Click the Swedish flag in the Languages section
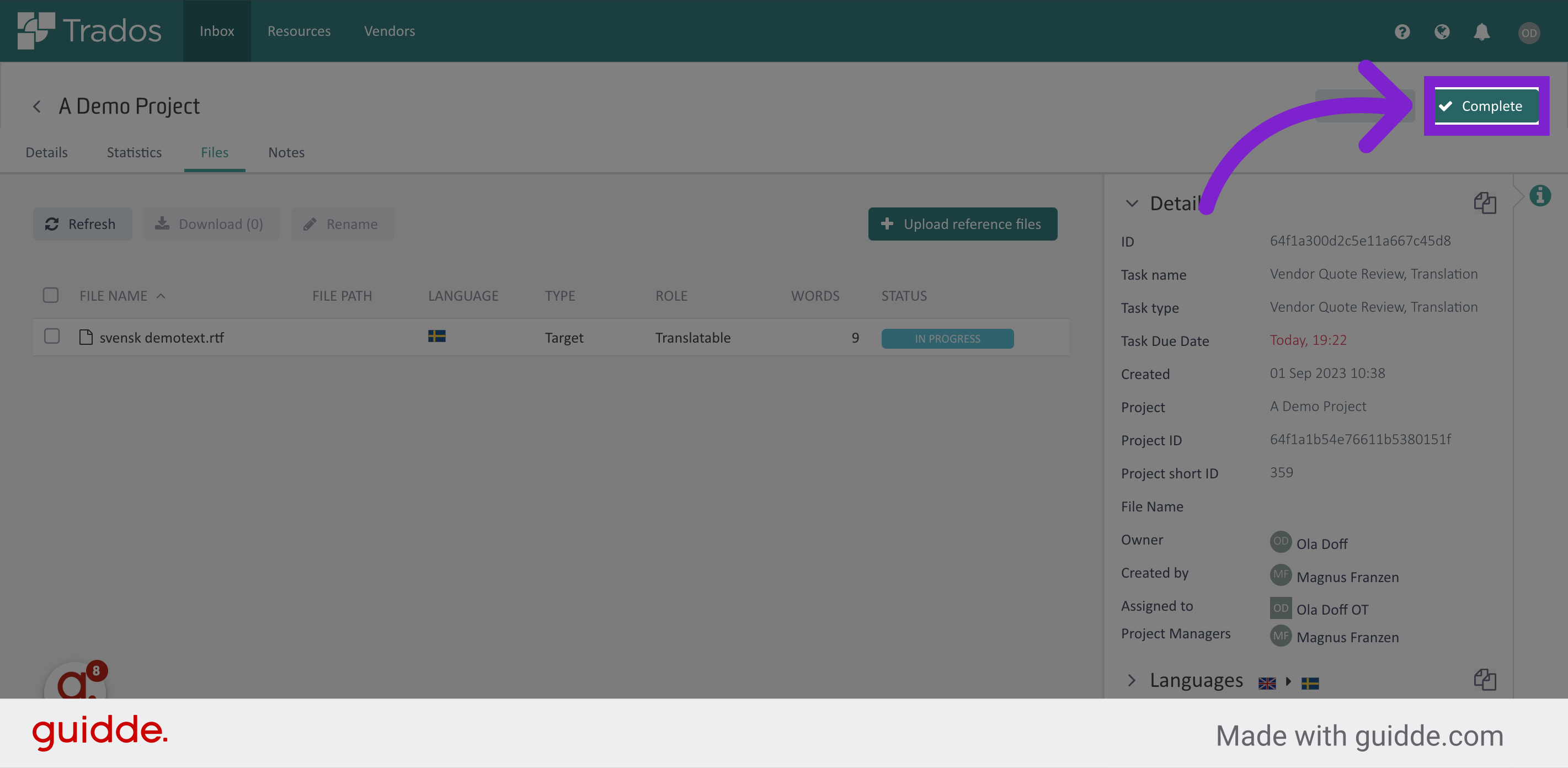The width and height of the screenshot is (1568, 768). (x=1310, y=684)
